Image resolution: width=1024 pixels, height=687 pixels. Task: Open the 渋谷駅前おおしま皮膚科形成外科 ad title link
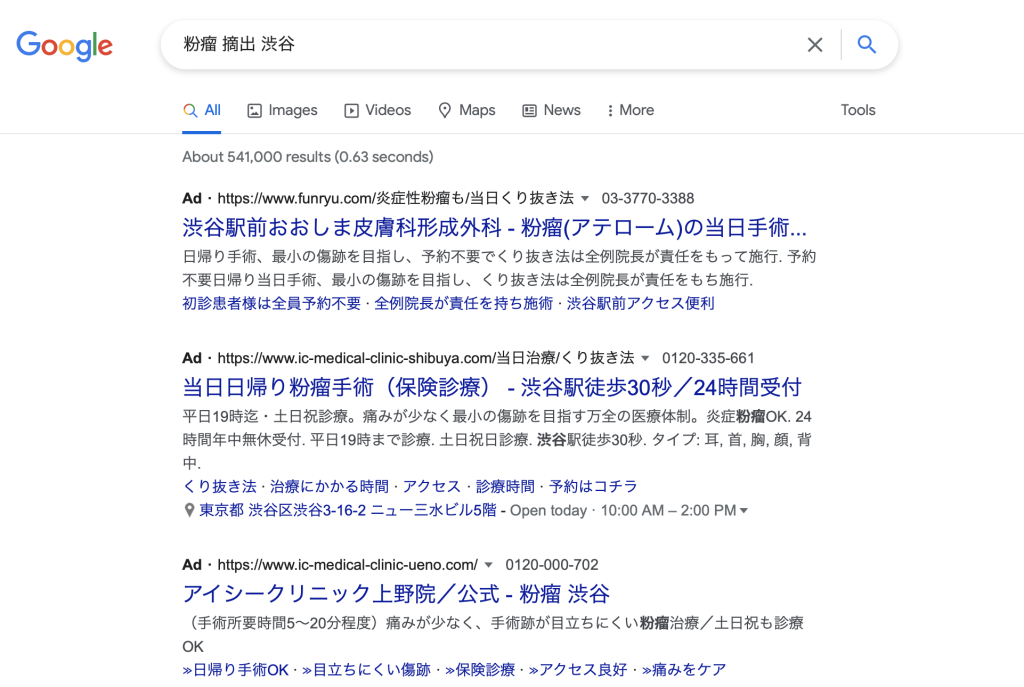coord(494,227)
